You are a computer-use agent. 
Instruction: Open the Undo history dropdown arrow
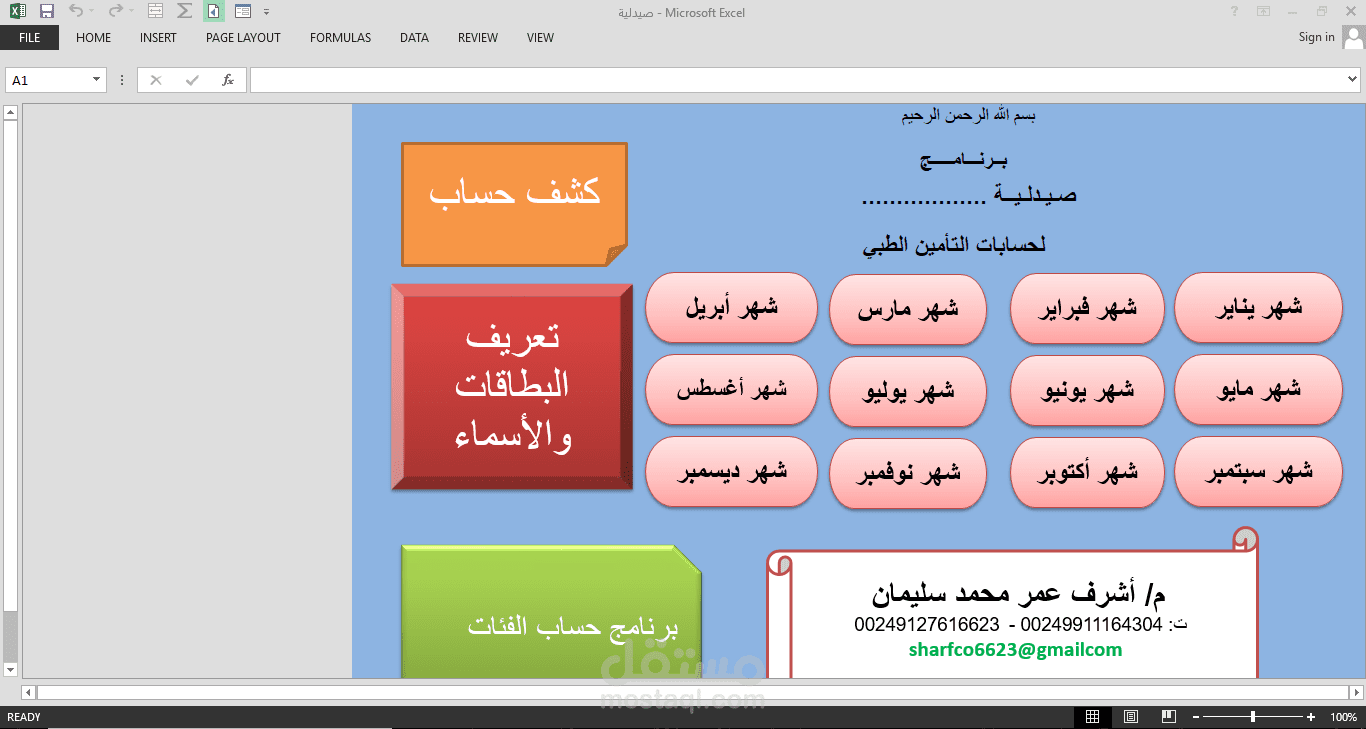[92, 12]
